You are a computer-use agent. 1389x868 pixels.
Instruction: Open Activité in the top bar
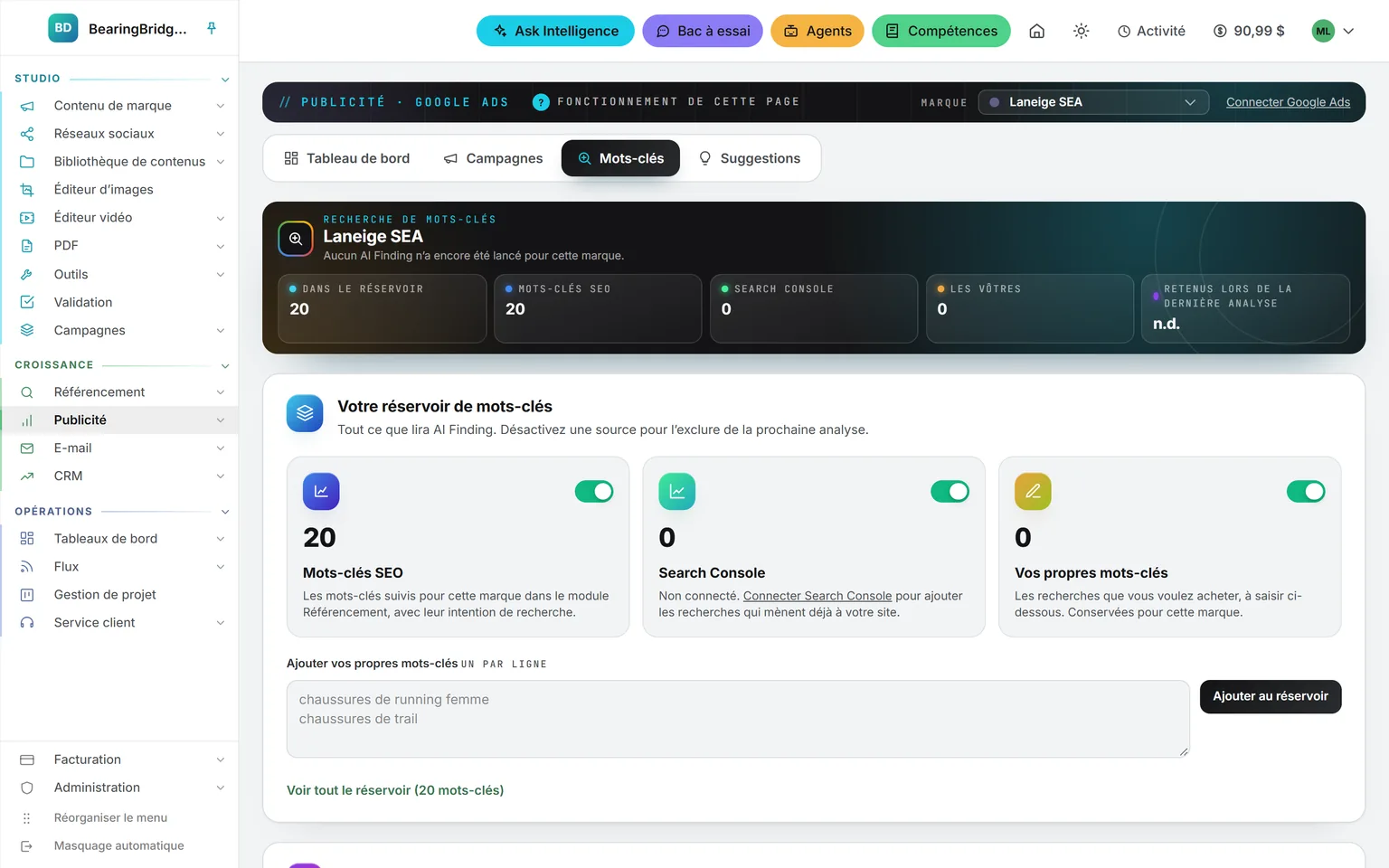(x=1151, y=31)
